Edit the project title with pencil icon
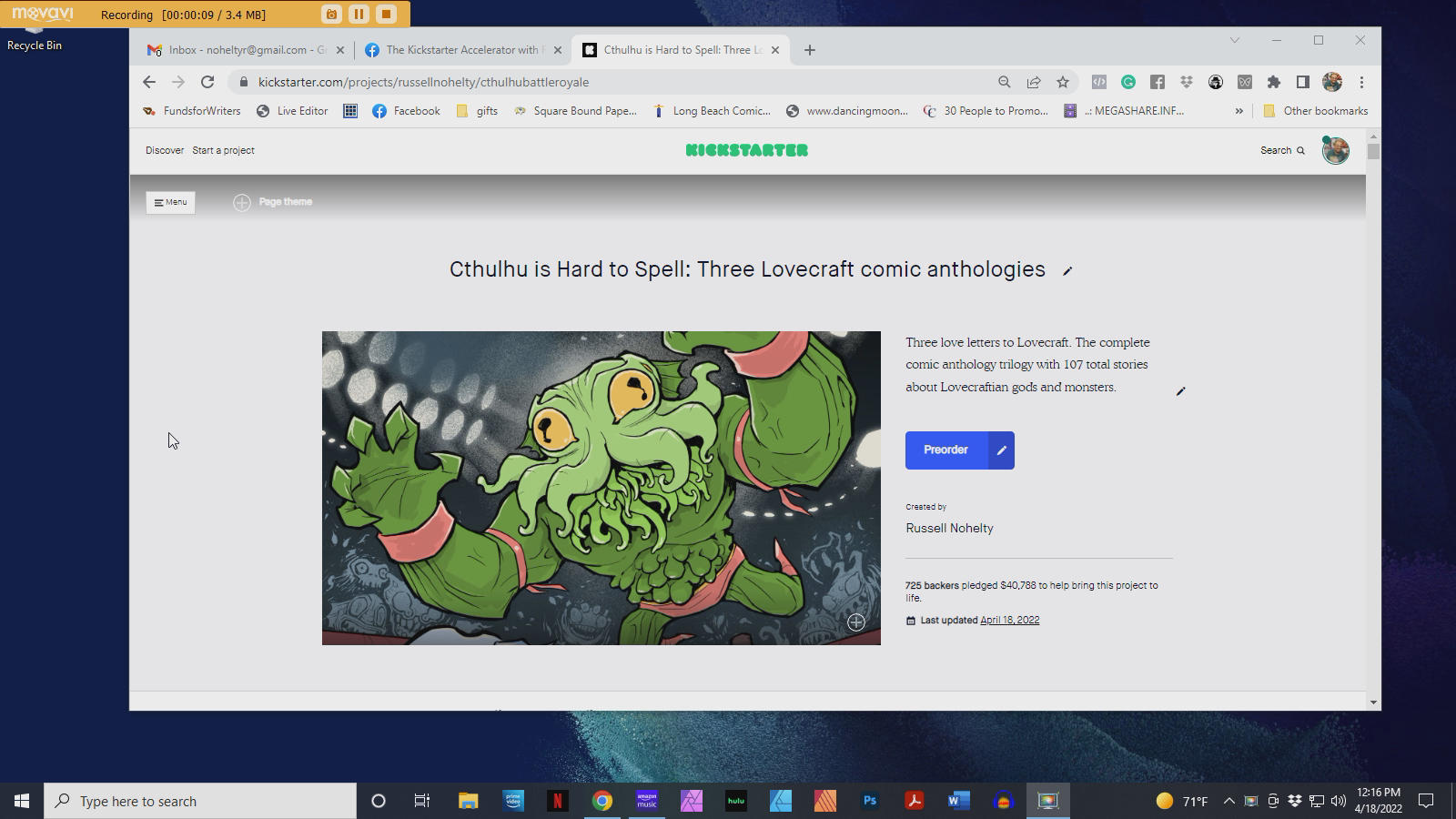The height and width of the screenshot is (819, 1456). tap(1067, 270)
